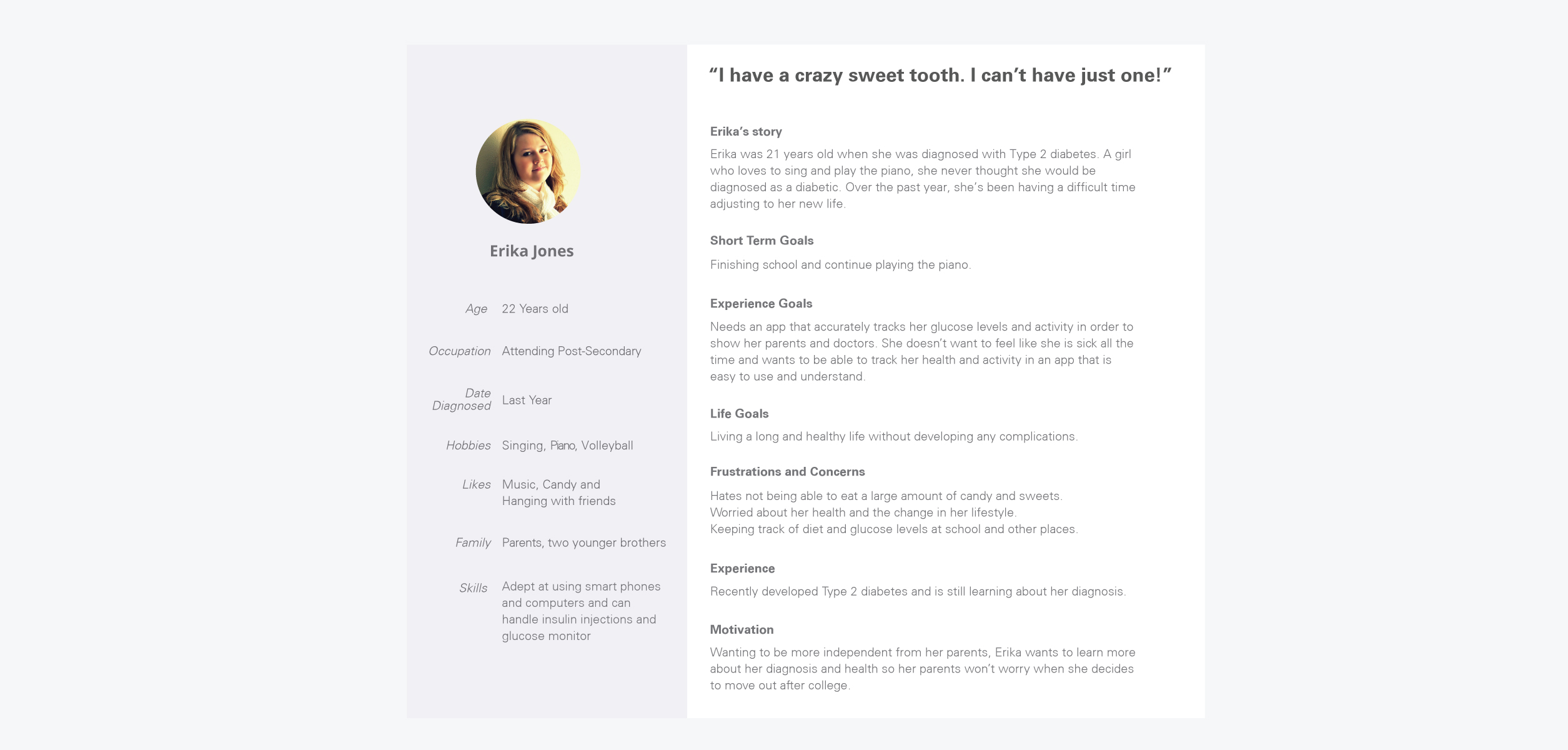Viewport: 1568px width, 750px height.
Task: Select the Frustrations and Concerns heading
Action: 787,472
